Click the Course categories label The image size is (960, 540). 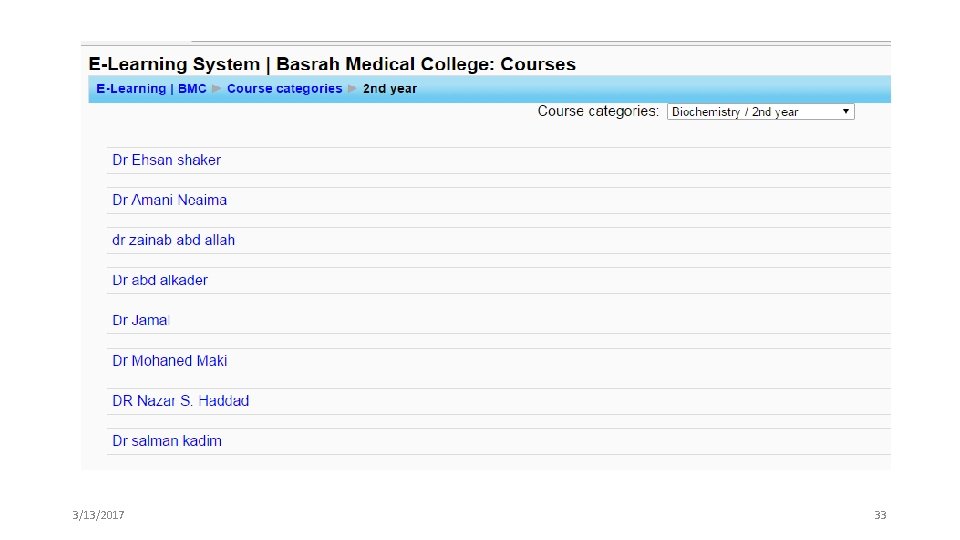(x=598, y=111)
